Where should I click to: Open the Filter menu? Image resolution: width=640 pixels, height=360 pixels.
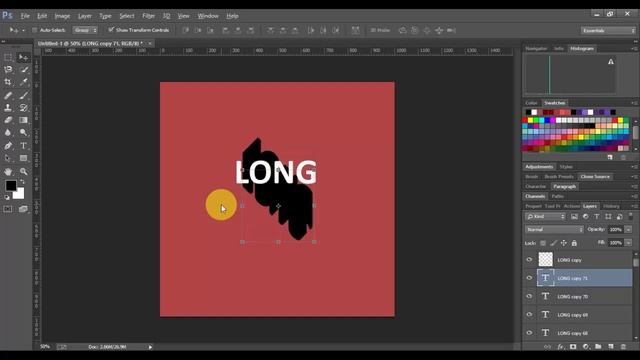pos(149,16)
